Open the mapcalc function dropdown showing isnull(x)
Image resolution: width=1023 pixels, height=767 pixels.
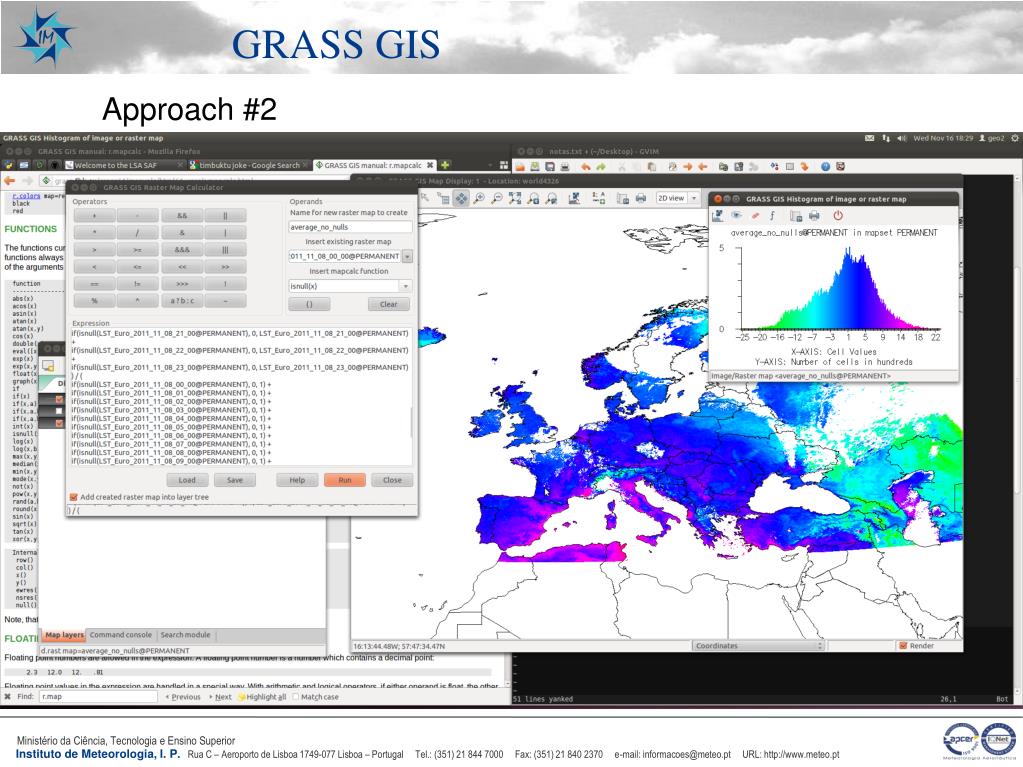pos(406,286)
